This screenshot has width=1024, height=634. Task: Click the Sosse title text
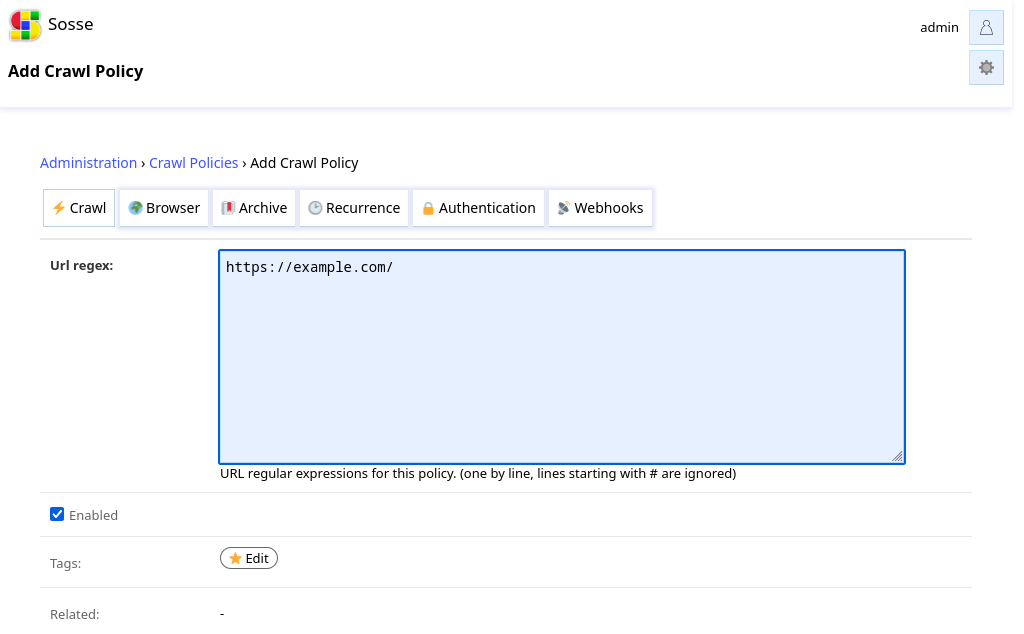click(71, 24)
